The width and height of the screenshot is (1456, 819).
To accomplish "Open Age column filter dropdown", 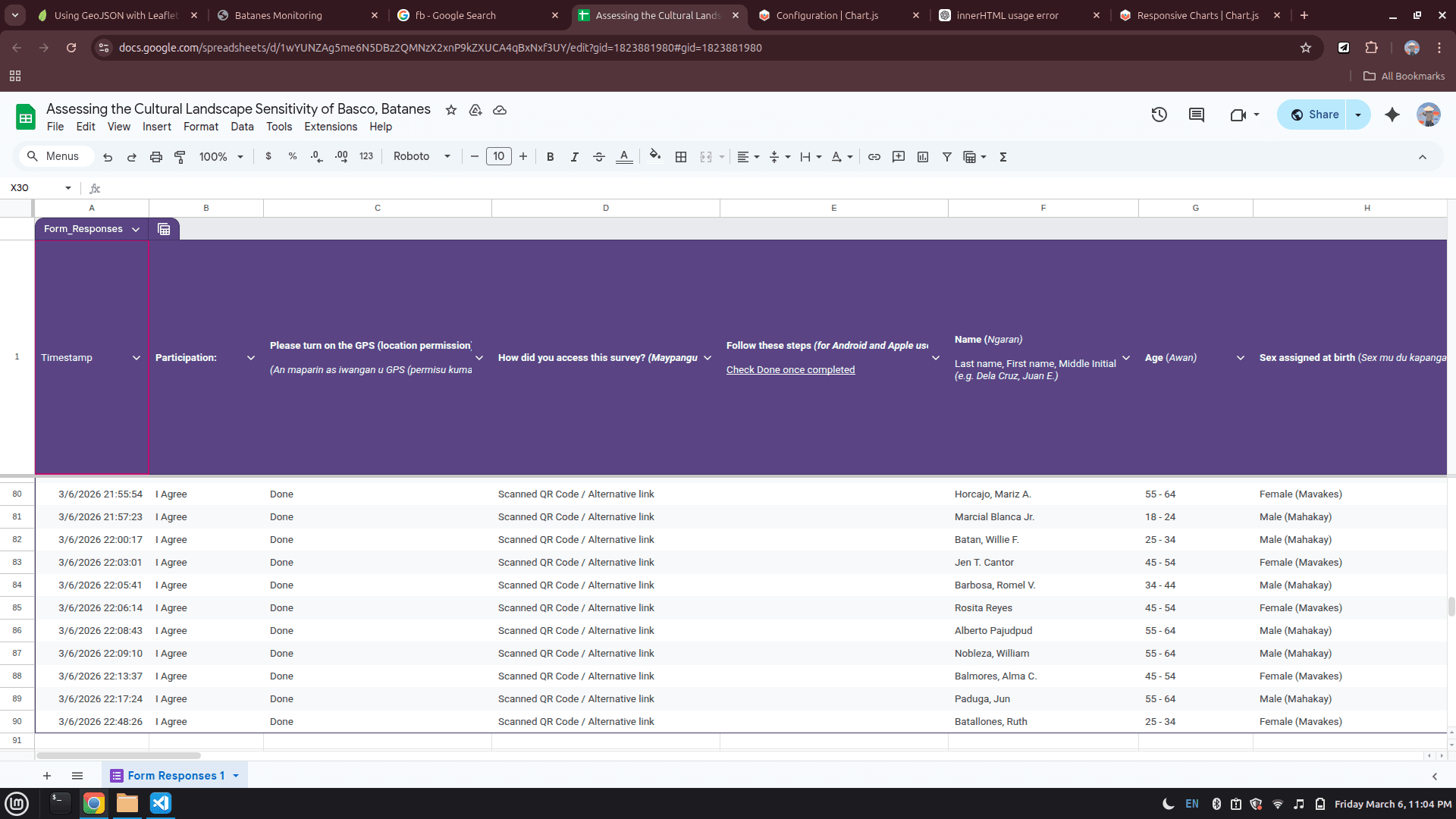I will pos(1241,358).
